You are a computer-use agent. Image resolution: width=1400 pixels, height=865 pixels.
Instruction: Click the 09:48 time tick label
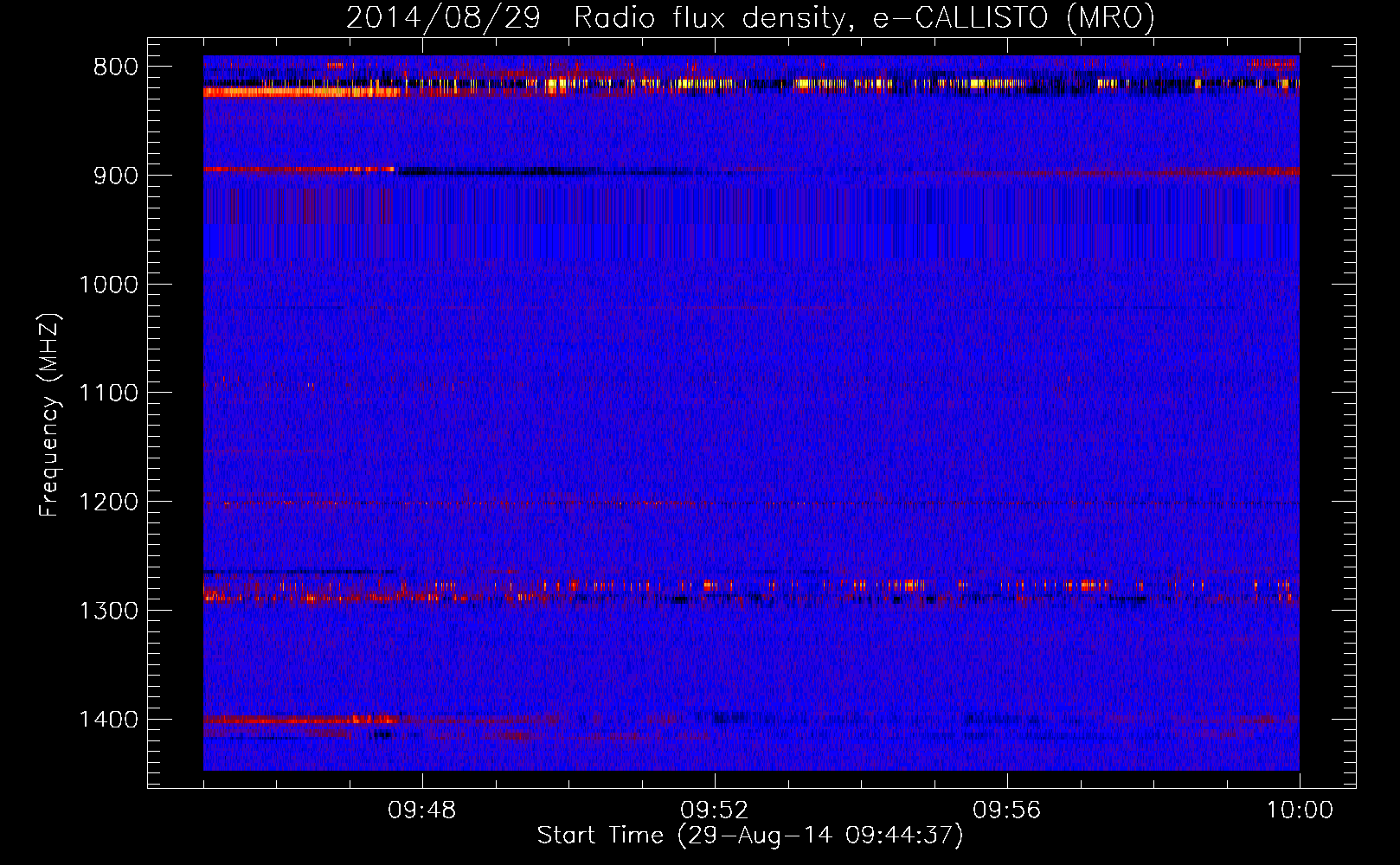point(422,811)
